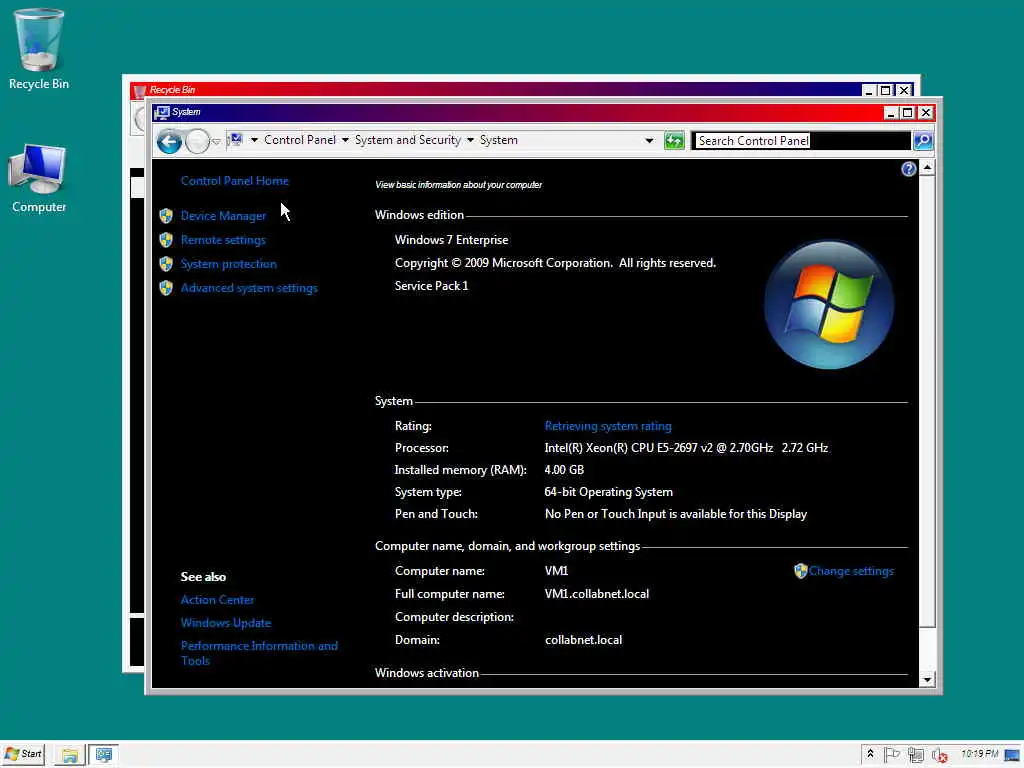Open Remote settings link

click(223, 240)
